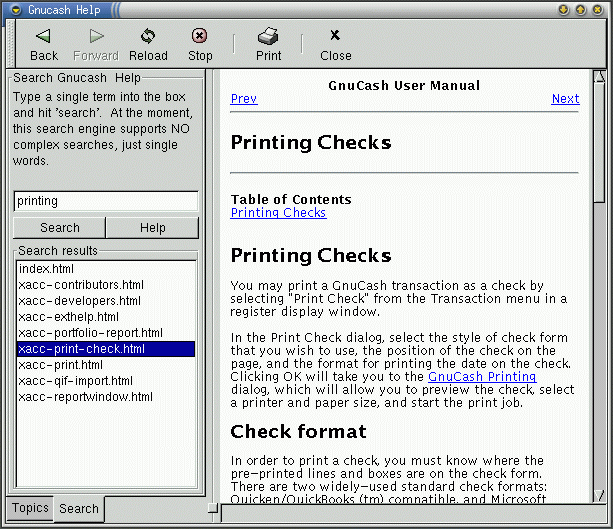Open the GnuCash Printing link

click(482, 377)
